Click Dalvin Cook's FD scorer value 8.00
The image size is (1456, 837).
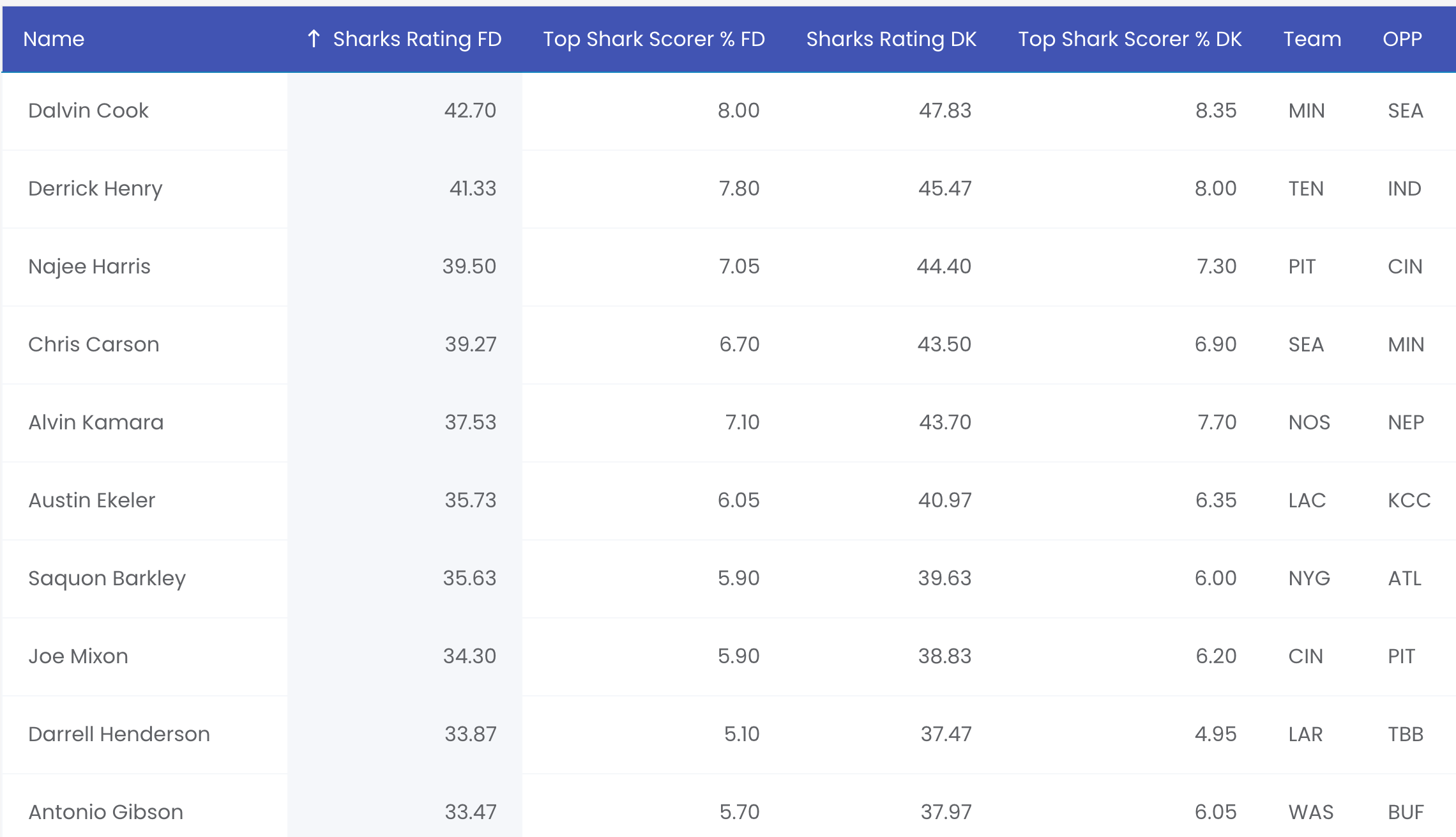(x=739, y=111)
